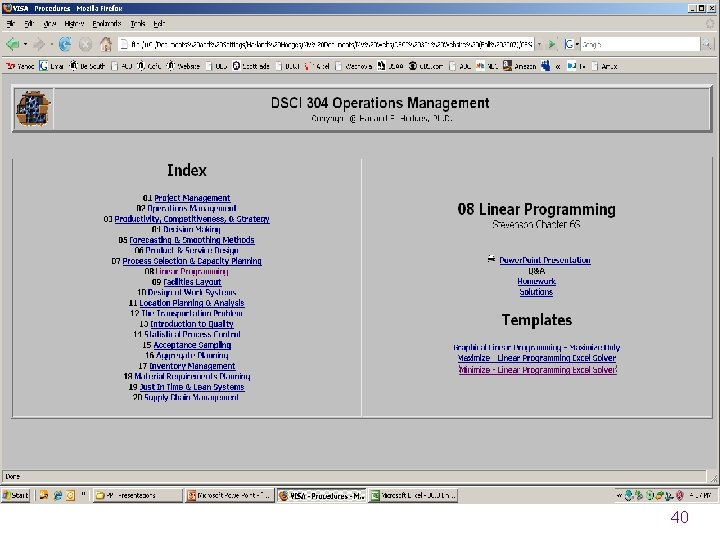Image resolution: width=720 pixels, height=540 pixels.
Task: Click inside the Google search field
Action: 640,44
